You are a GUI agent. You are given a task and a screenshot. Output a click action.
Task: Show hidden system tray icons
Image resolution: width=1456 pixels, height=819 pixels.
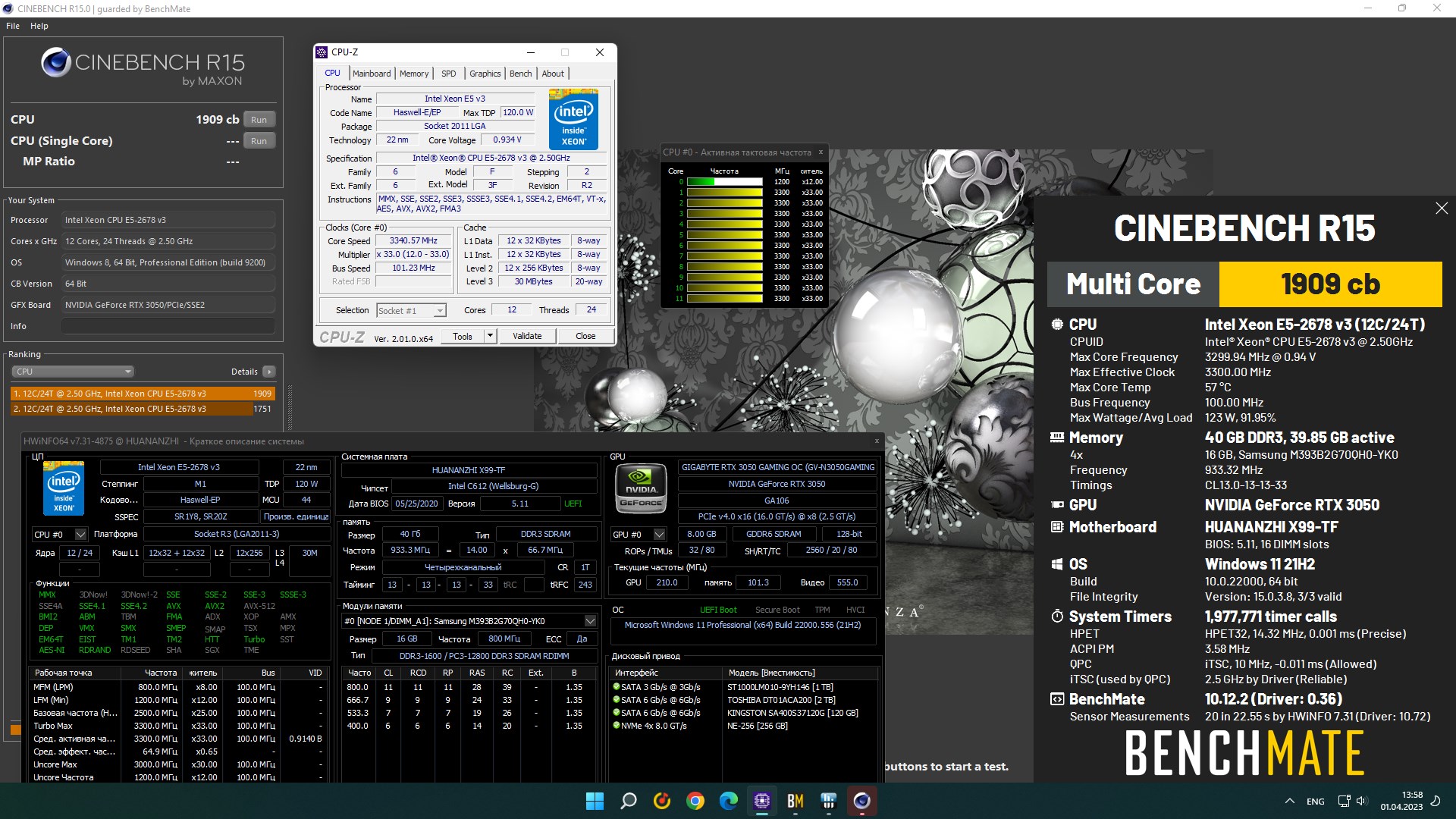tap(1290, 801)
